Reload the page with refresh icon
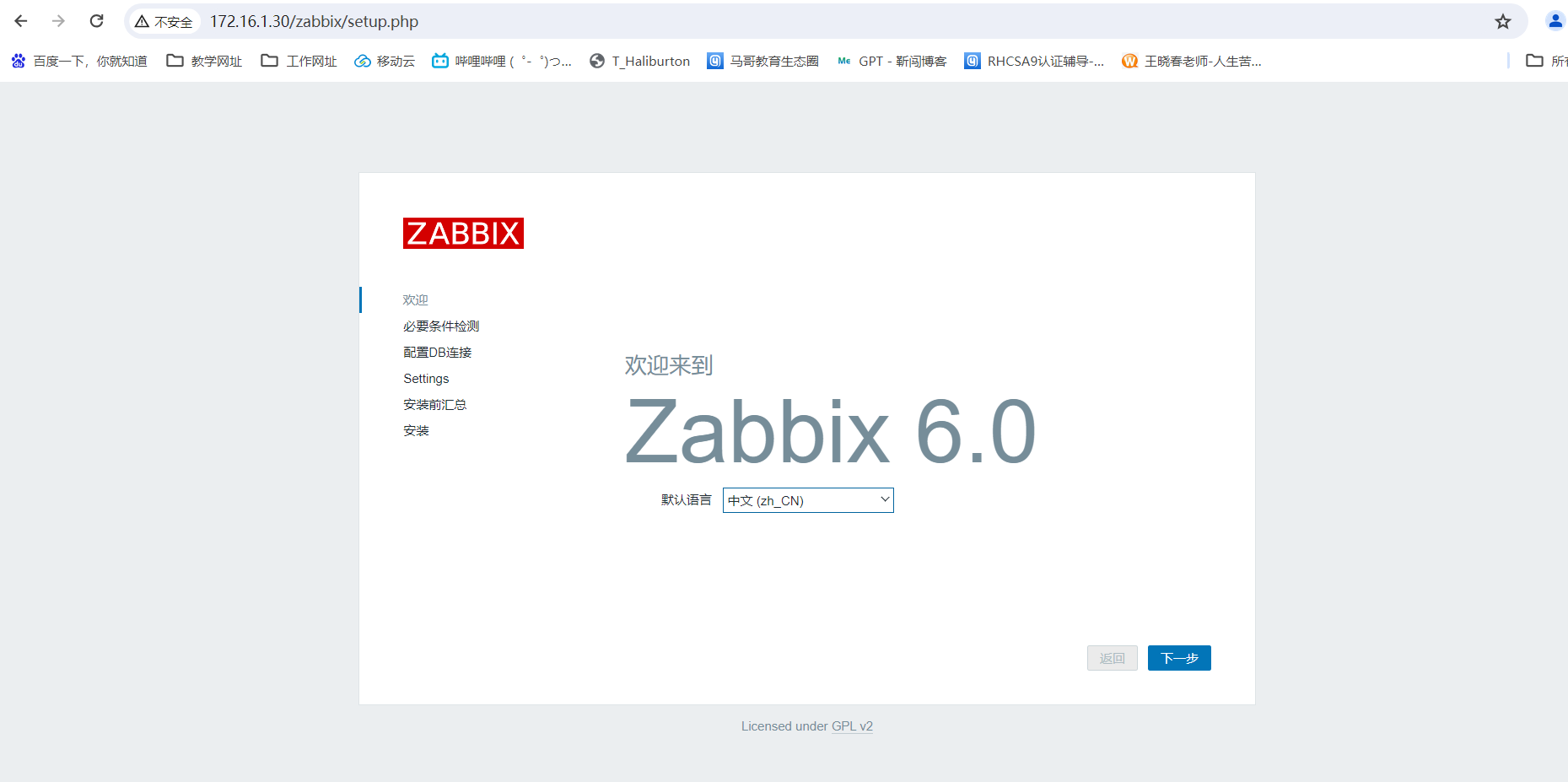This screenshot has height=782, width=1568. pyautogui.click(x=97, y=21)
